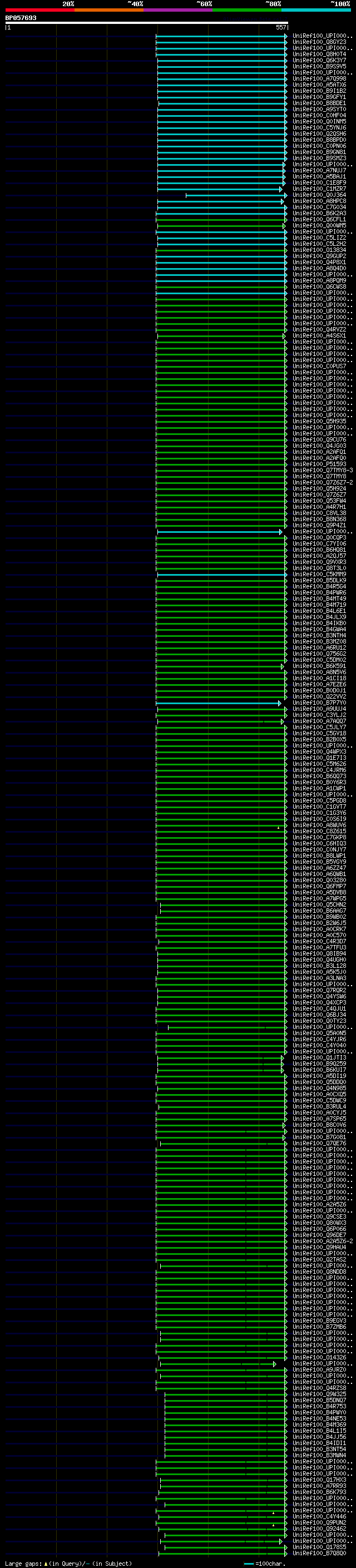This screenshot has width=356, height=1568.
Task: Select hit UniRef100_A5ATX6
Action: click(319, 85)
